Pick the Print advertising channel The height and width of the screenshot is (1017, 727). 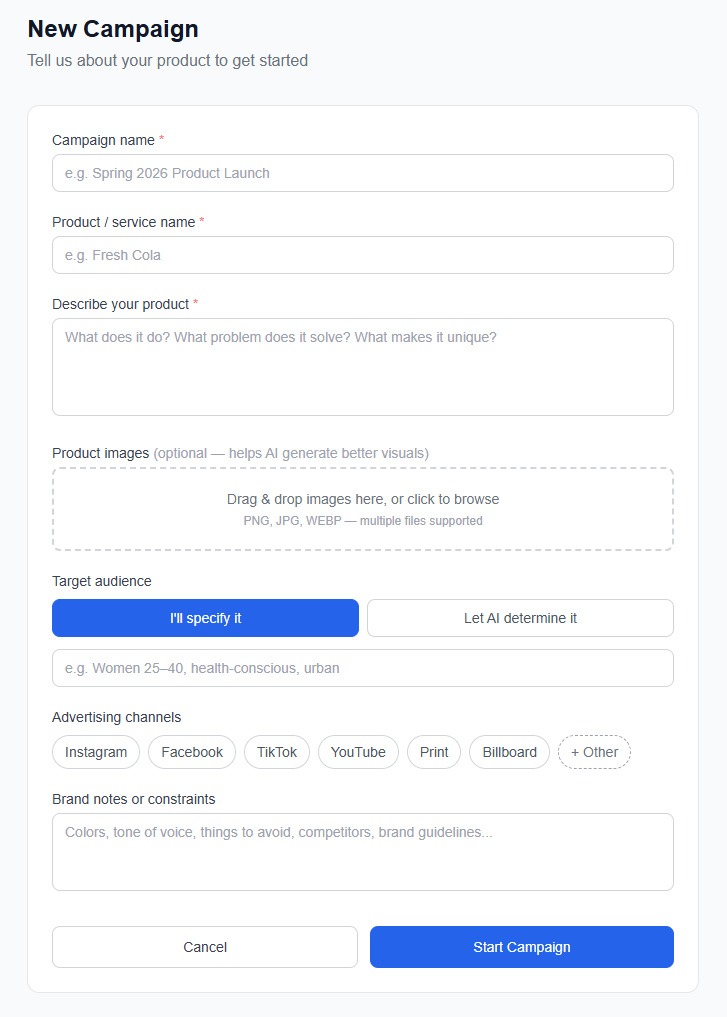[434, 752]
